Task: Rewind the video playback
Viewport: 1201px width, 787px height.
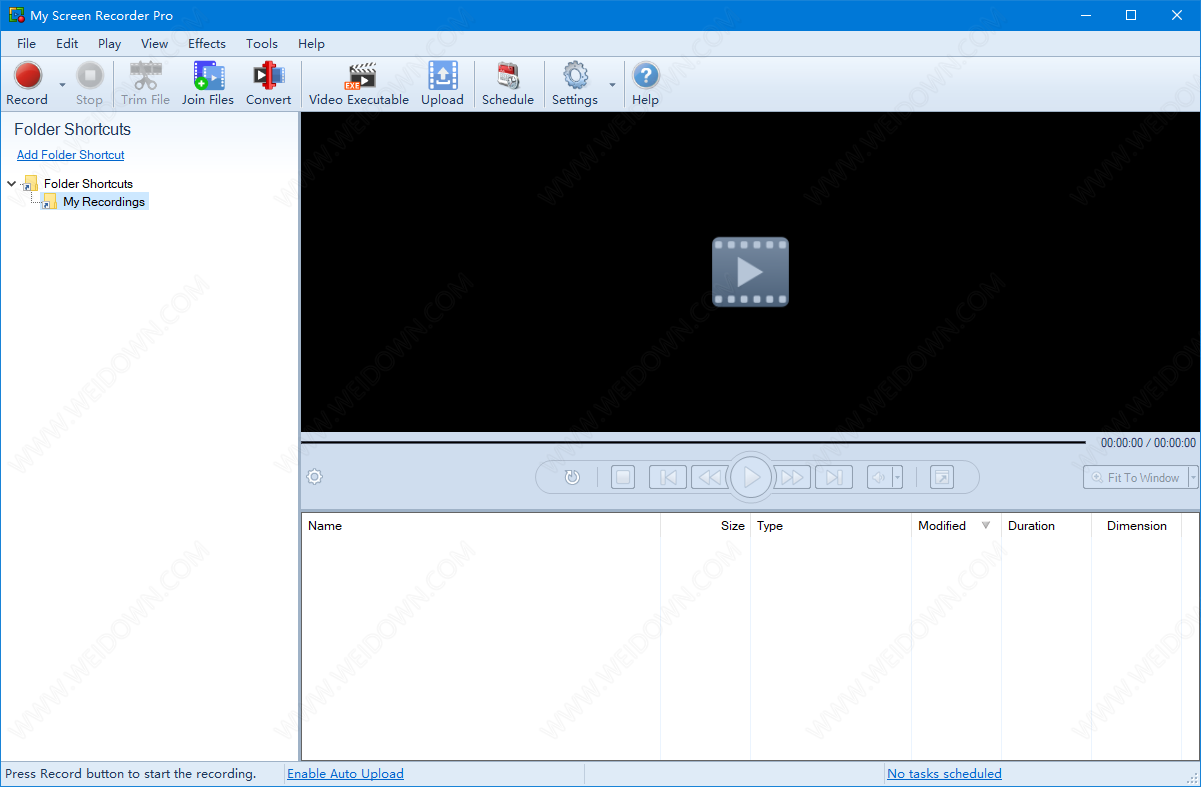Action: [x=708, y=478]
